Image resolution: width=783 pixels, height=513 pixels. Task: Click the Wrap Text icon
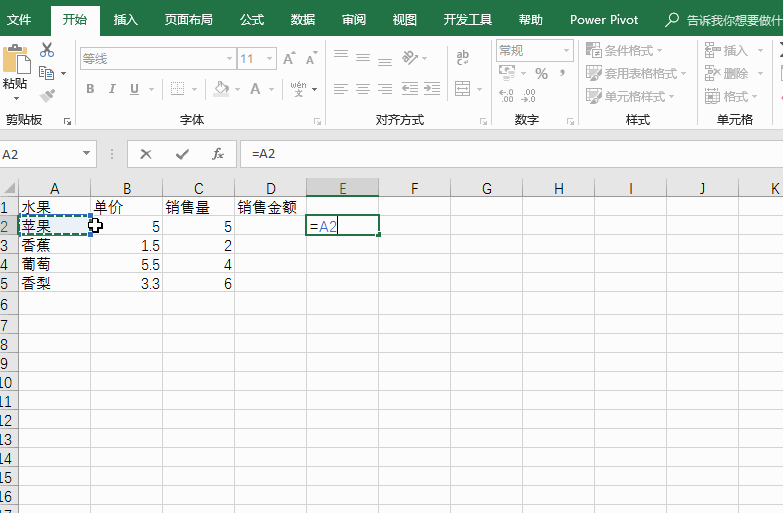[462, 57]
